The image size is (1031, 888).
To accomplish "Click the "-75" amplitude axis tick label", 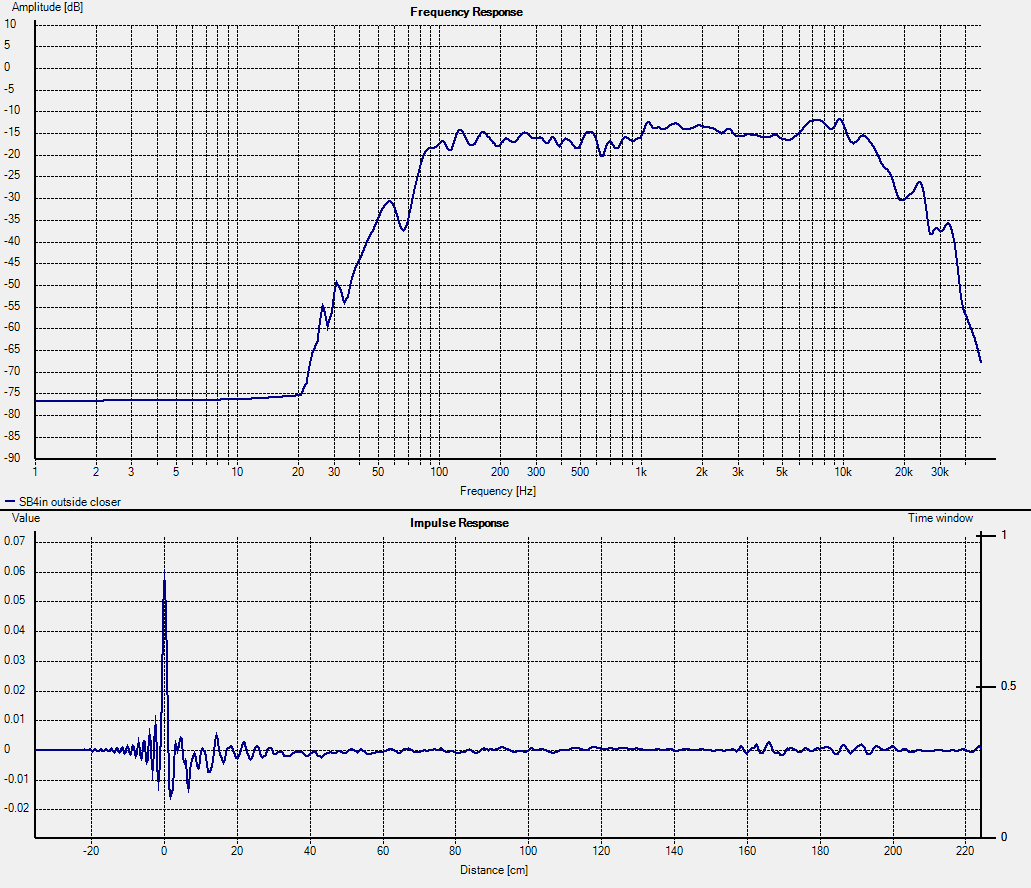I will click(12, 392).
